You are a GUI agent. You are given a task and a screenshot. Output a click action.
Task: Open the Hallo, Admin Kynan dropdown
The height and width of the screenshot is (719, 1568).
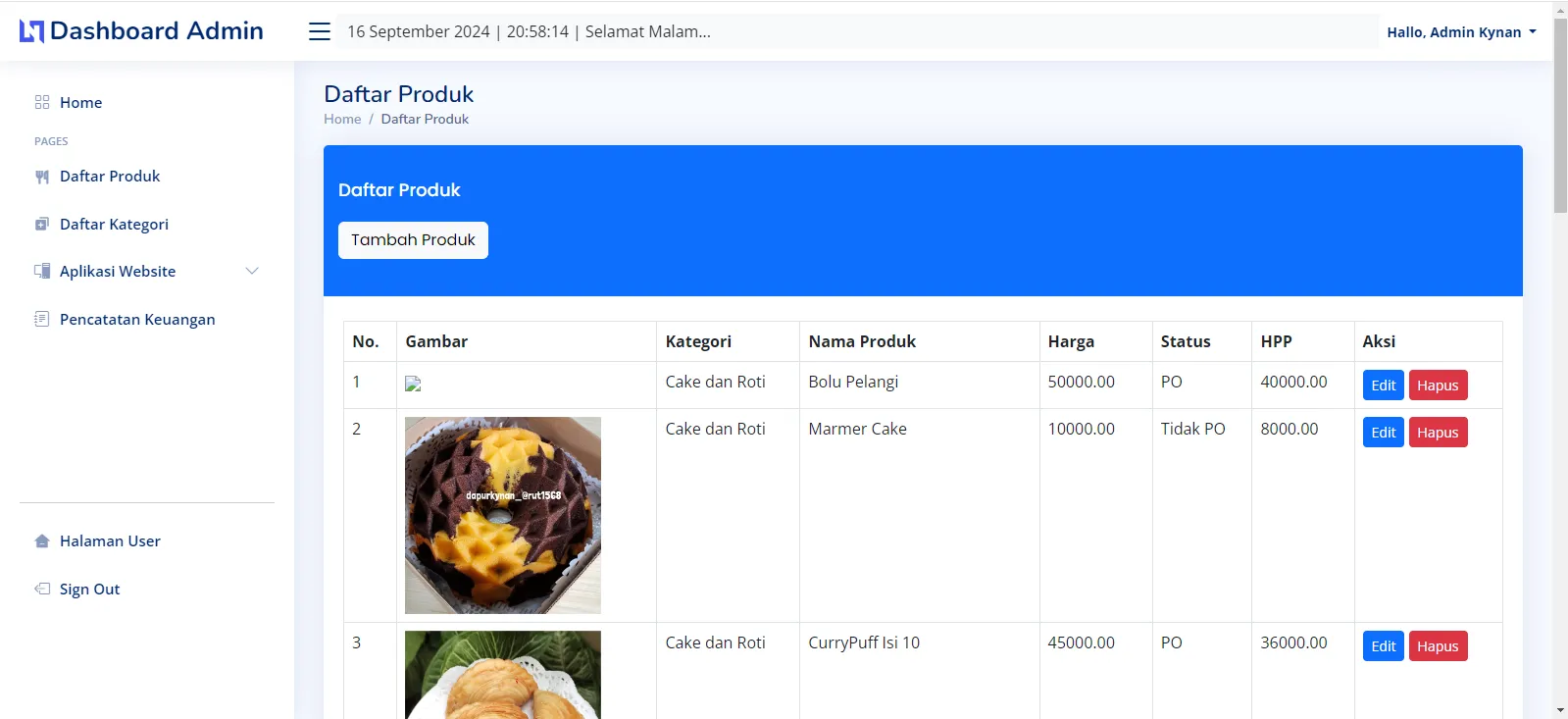1461,32
